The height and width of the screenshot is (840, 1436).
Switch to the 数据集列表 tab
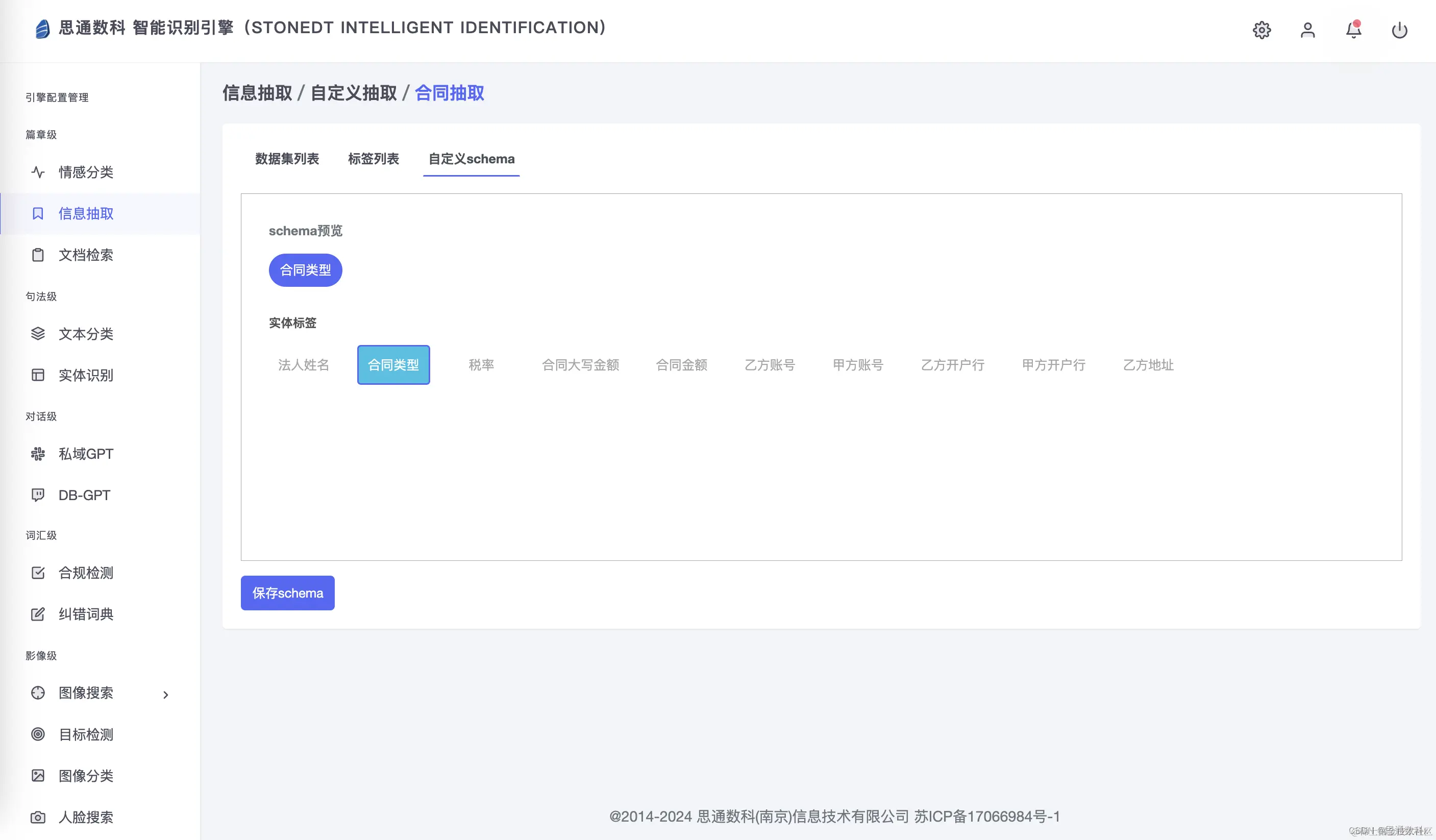(287, 159)
